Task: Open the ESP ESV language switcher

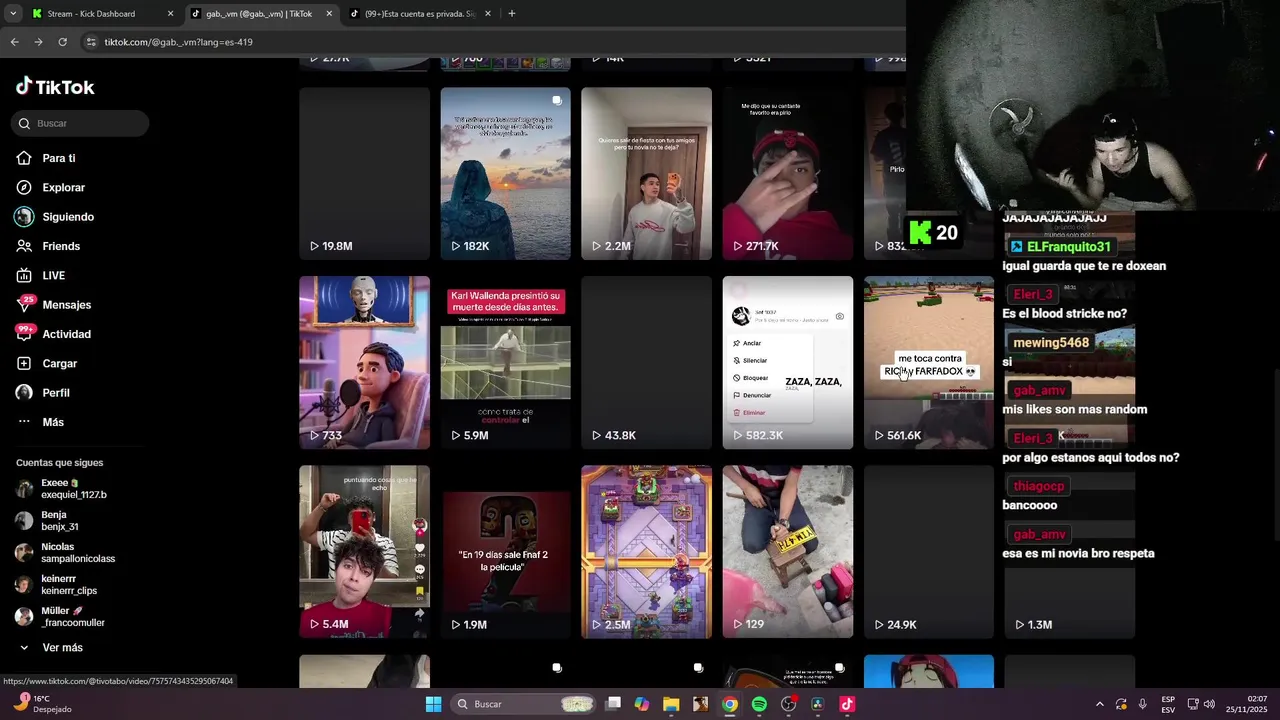Action: 1168,704
